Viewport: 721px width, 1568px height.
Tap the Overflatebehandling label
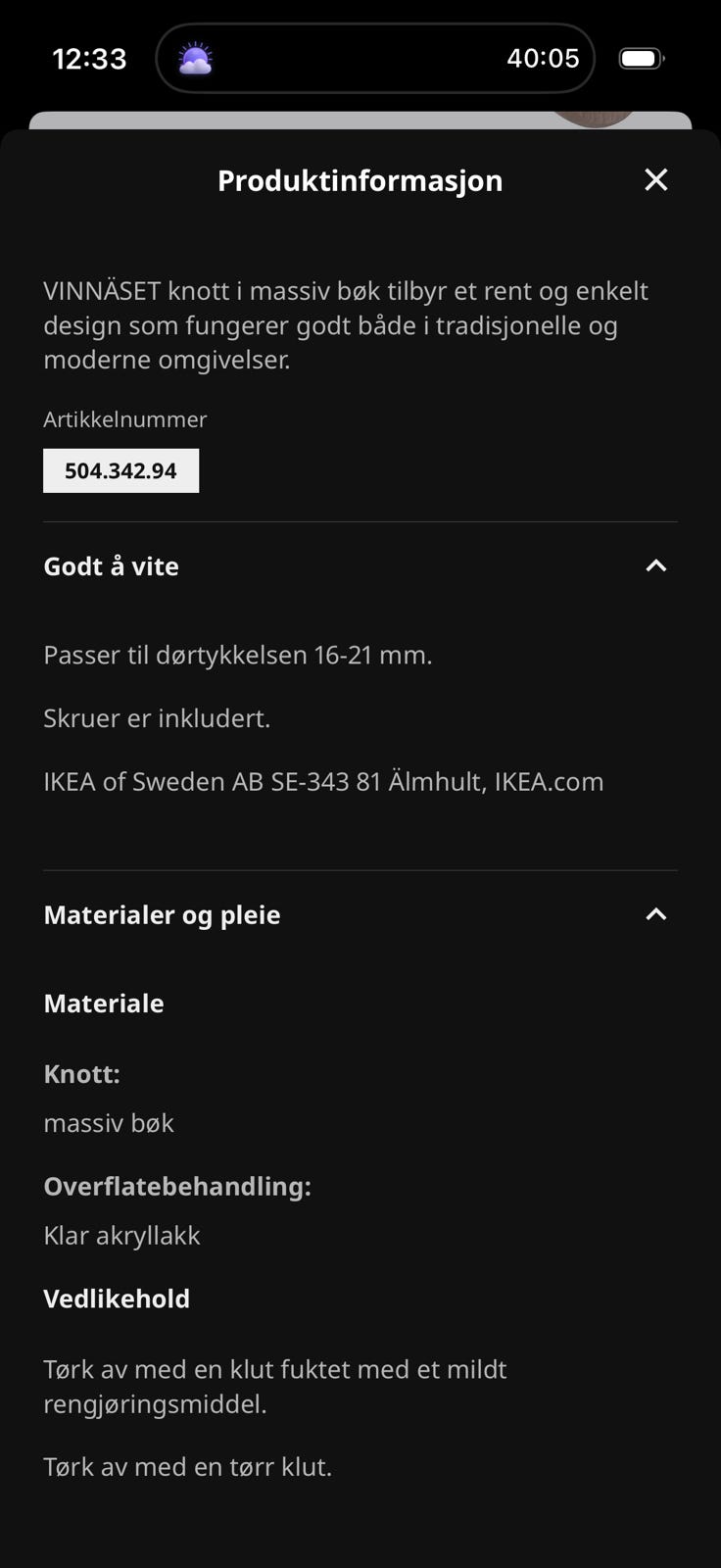[177, 1186]
